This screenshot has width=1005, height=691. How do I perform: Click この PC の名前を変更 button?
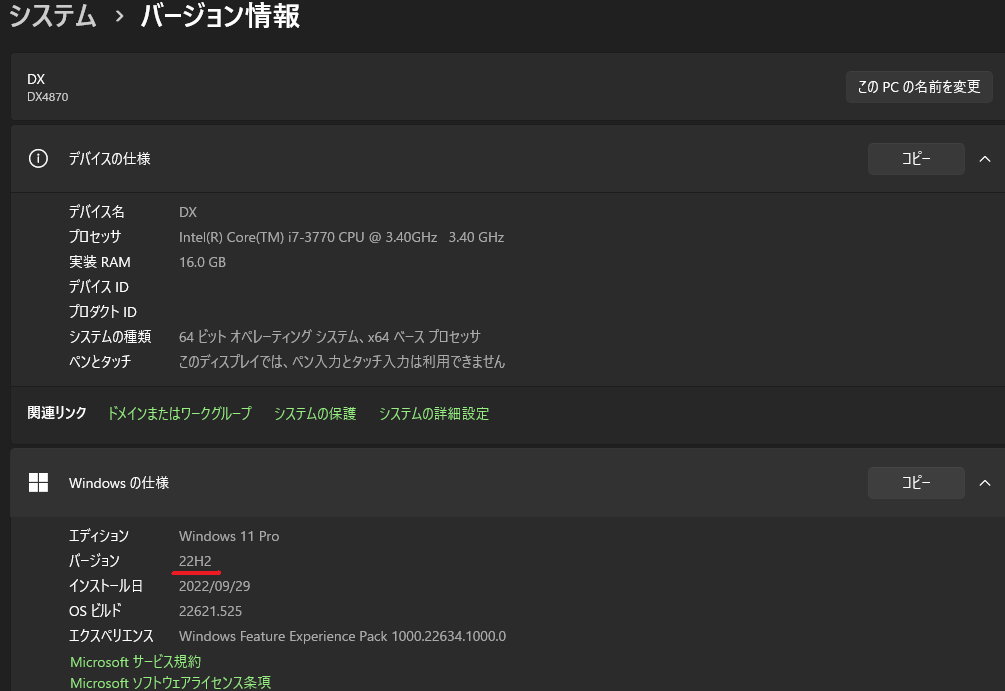(x=919, y=87)
